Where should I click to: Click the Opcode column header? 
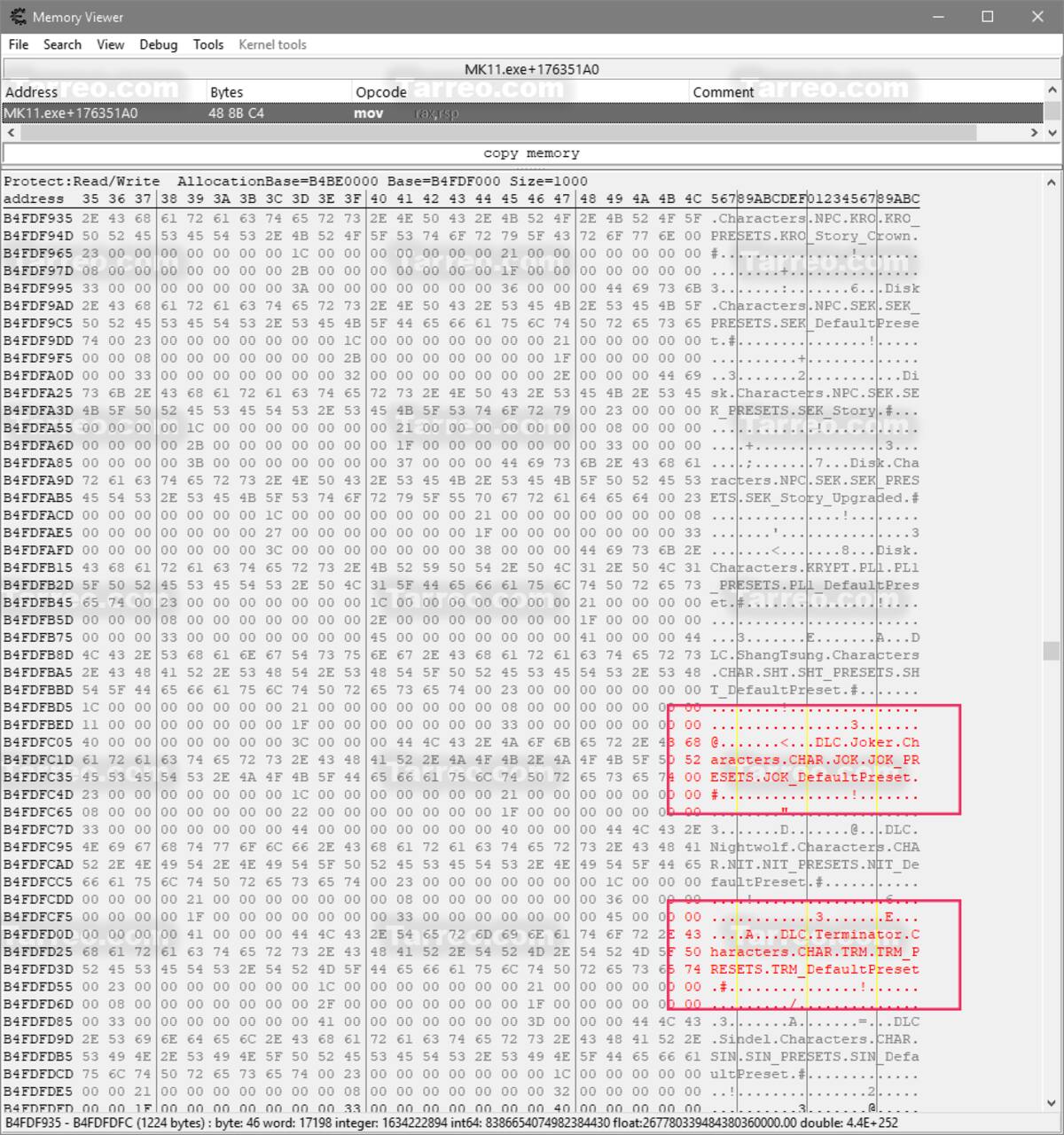click(x=520, y=91)
